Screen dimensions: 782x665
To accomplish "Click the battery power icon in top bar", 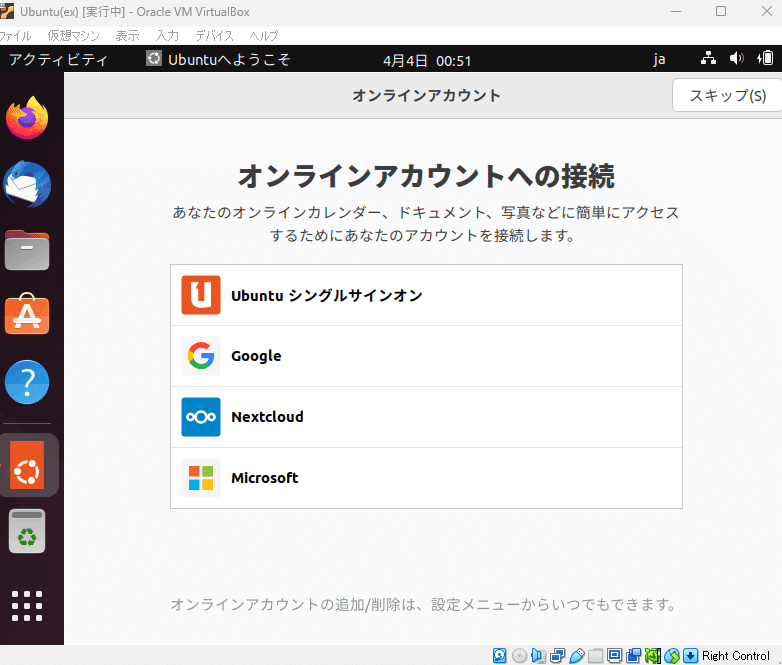I will point(765,59).
